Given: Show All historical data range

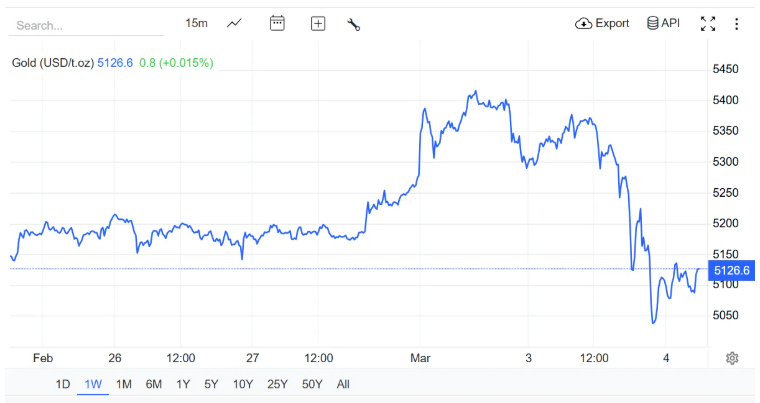Looking at the screenshot, I should pyautogui.click(x=343, y=384).
